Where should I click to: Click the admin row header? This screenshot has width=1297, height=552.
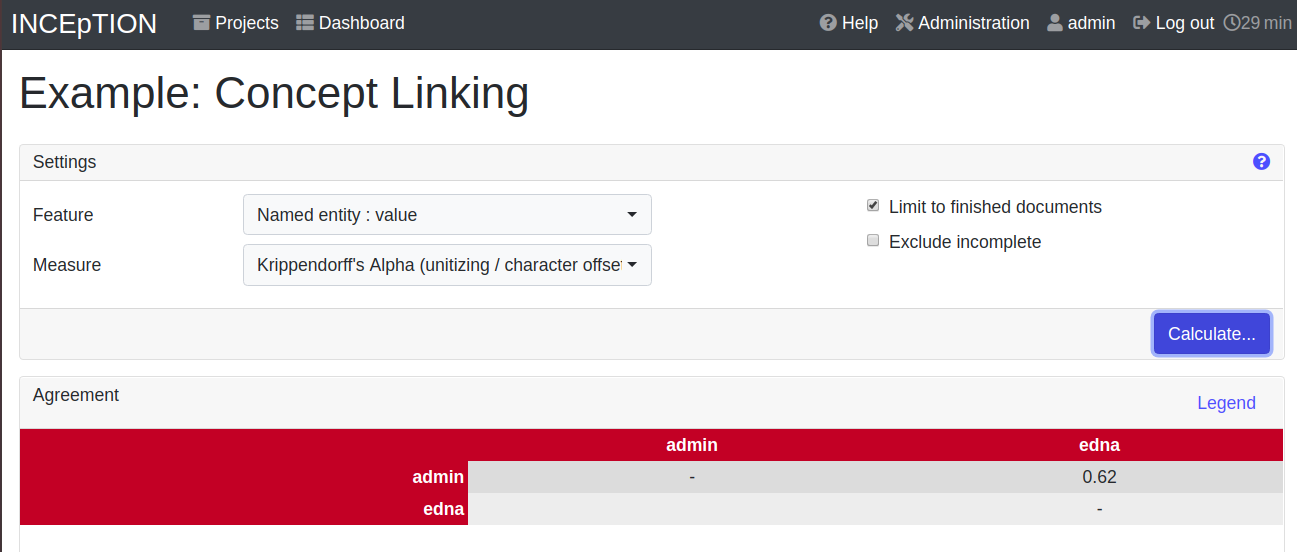click(x=438, y=477)
